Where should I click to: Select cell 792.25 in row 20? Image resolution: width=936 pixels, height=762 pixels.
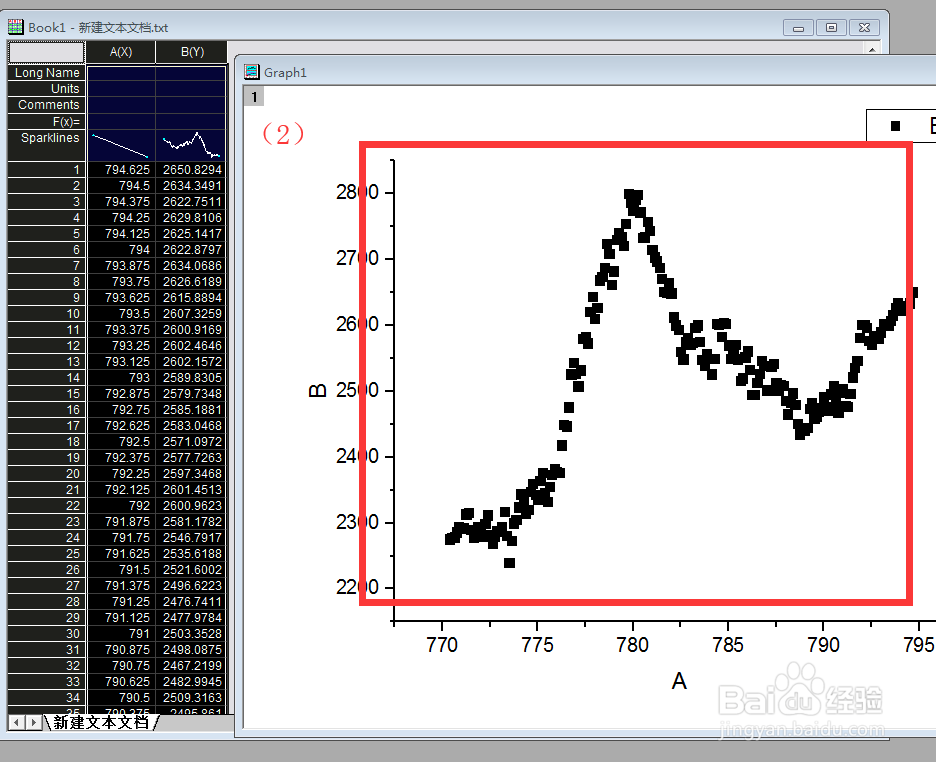[x=121, y=474]
